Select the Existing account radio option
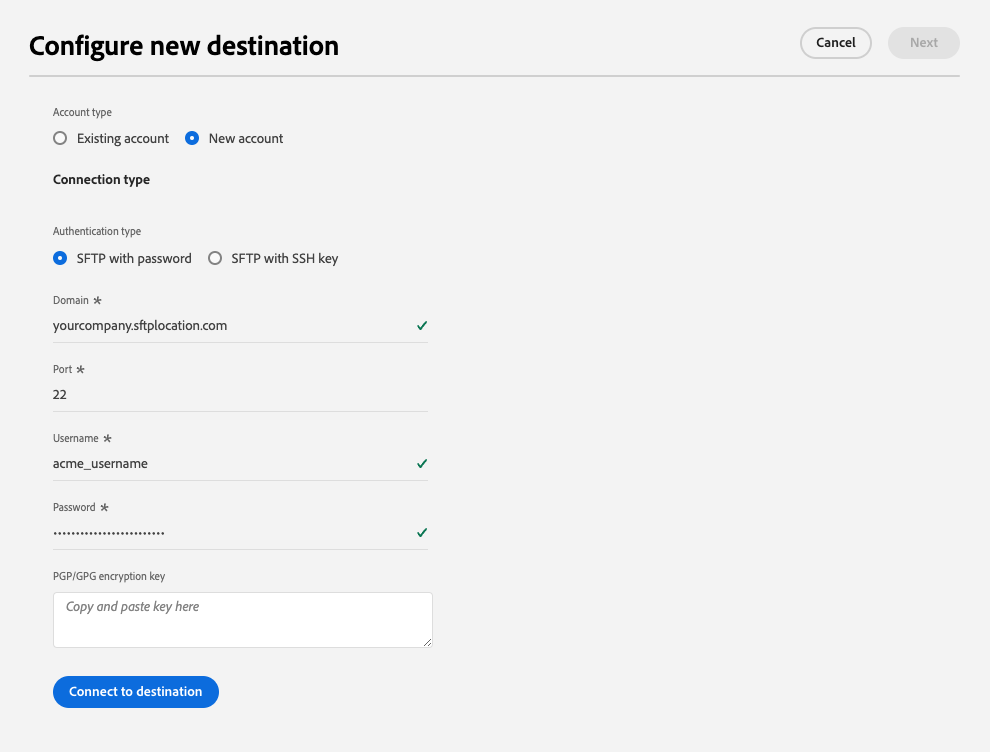 [x=60, y=139]
